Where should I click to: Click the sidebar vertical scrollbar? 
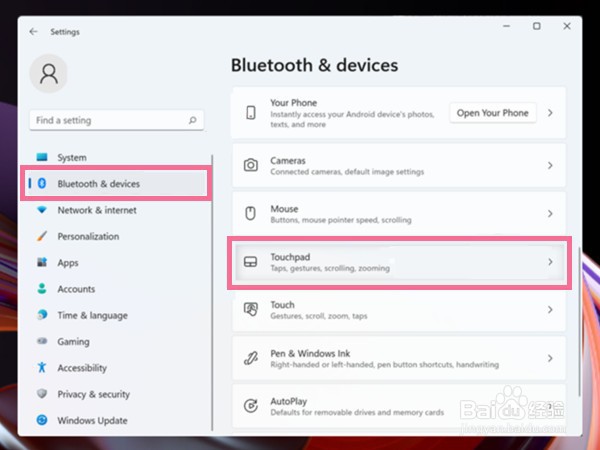[212, 293]
